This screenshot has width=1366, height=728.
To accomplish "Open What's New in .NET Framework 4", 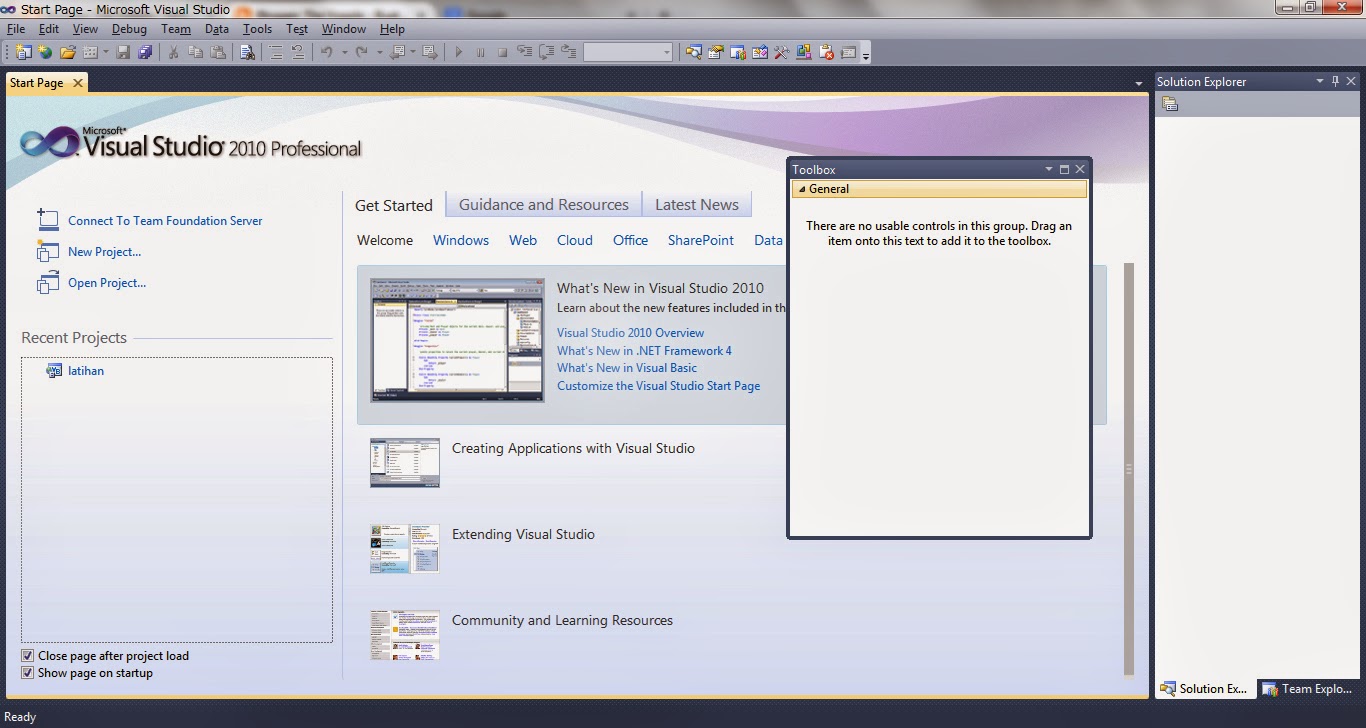I will (x=644, y=351).
